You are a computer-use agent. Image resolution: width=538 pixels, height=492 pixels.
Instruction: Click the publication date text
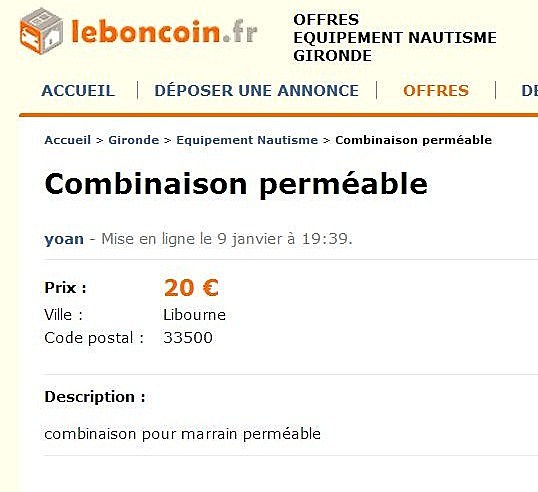coord(227,239)
